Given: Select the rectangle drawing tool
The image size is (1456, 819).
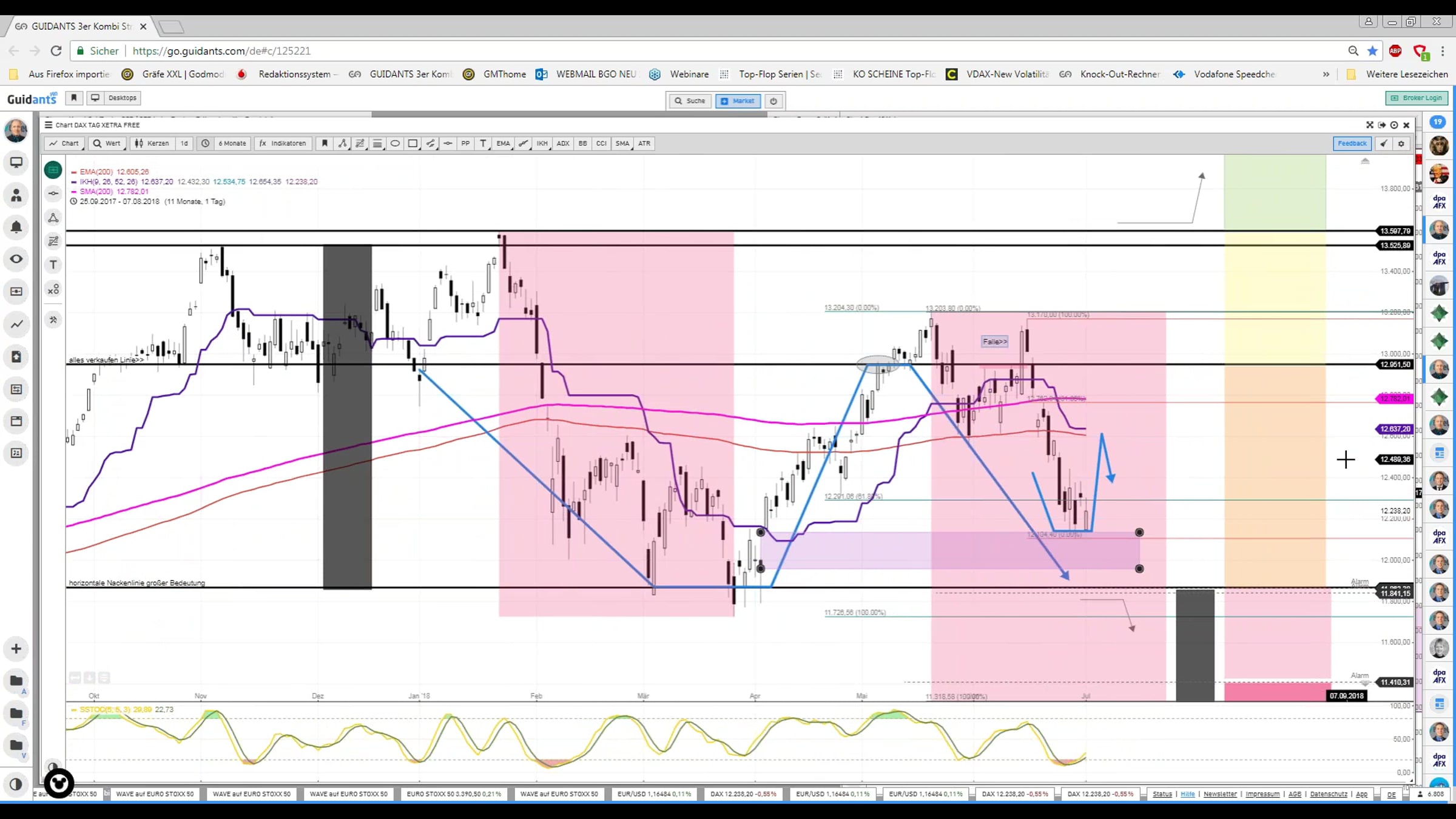Looking at the screenshot, I should point(413,143).
